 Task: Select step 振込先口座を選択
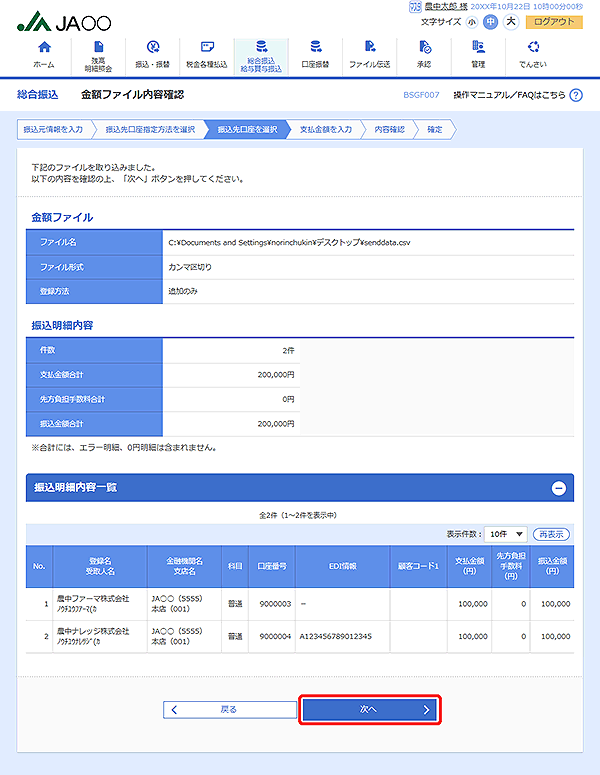(247, 129)
